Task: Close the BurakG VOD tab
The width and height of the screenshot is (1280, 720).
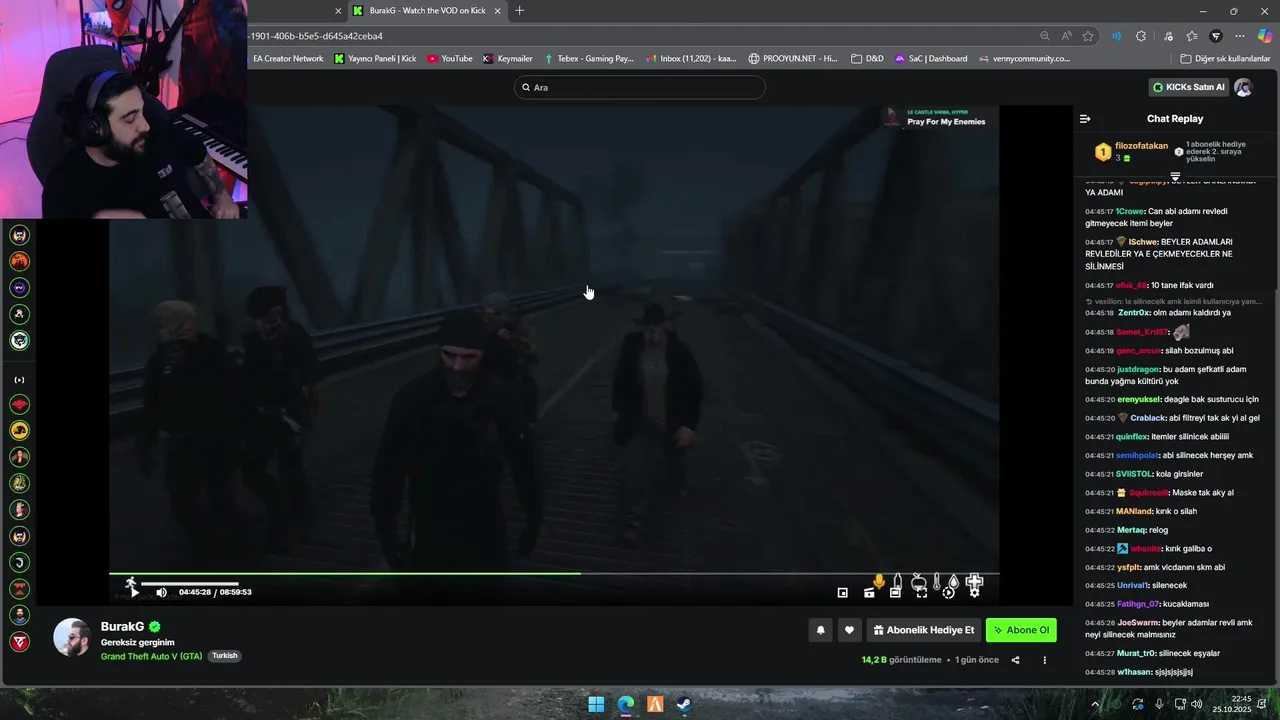Action: (497, 11)
